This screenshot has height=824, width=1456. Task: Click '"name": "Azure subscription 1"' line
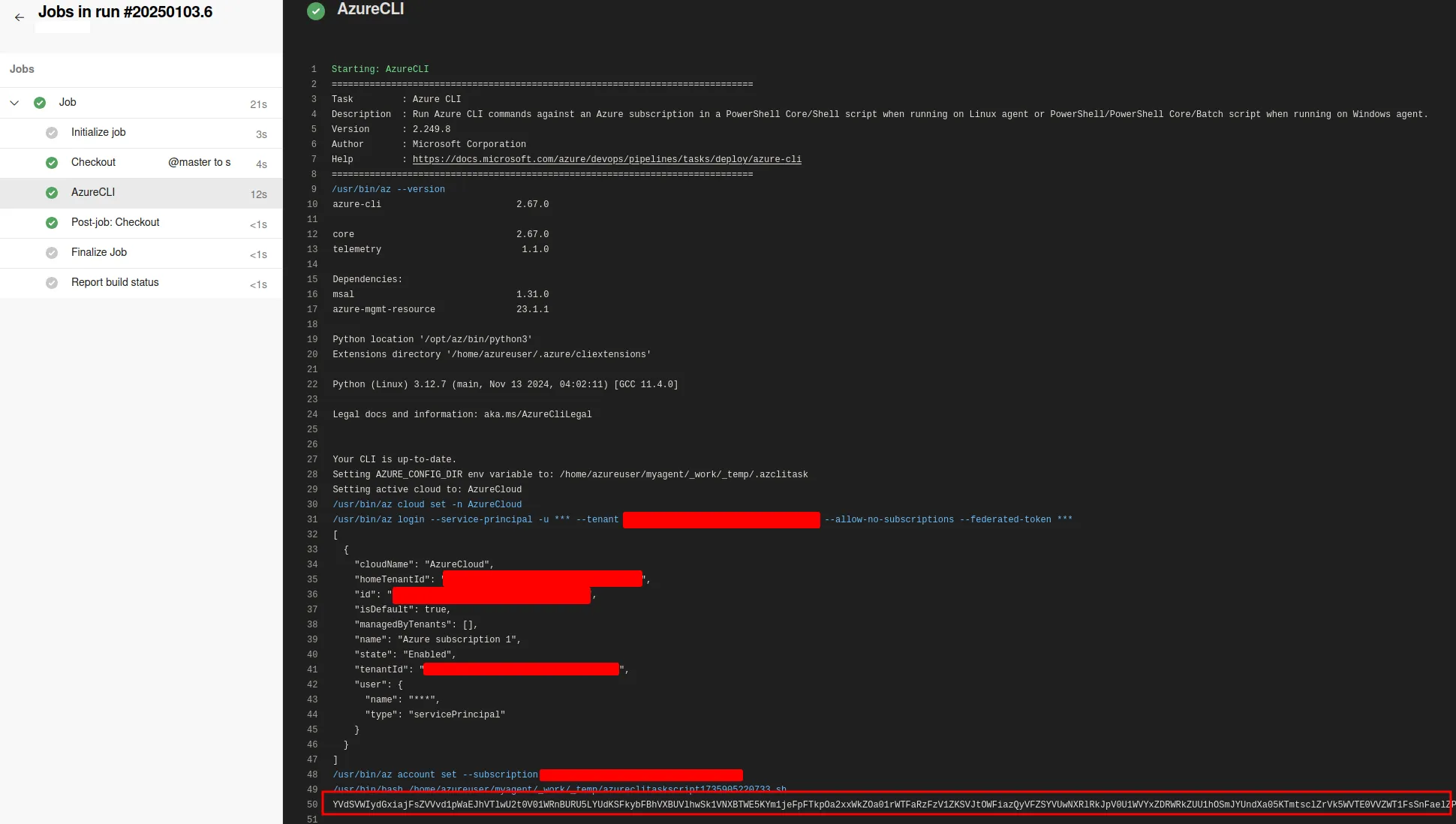coord(438,639)
